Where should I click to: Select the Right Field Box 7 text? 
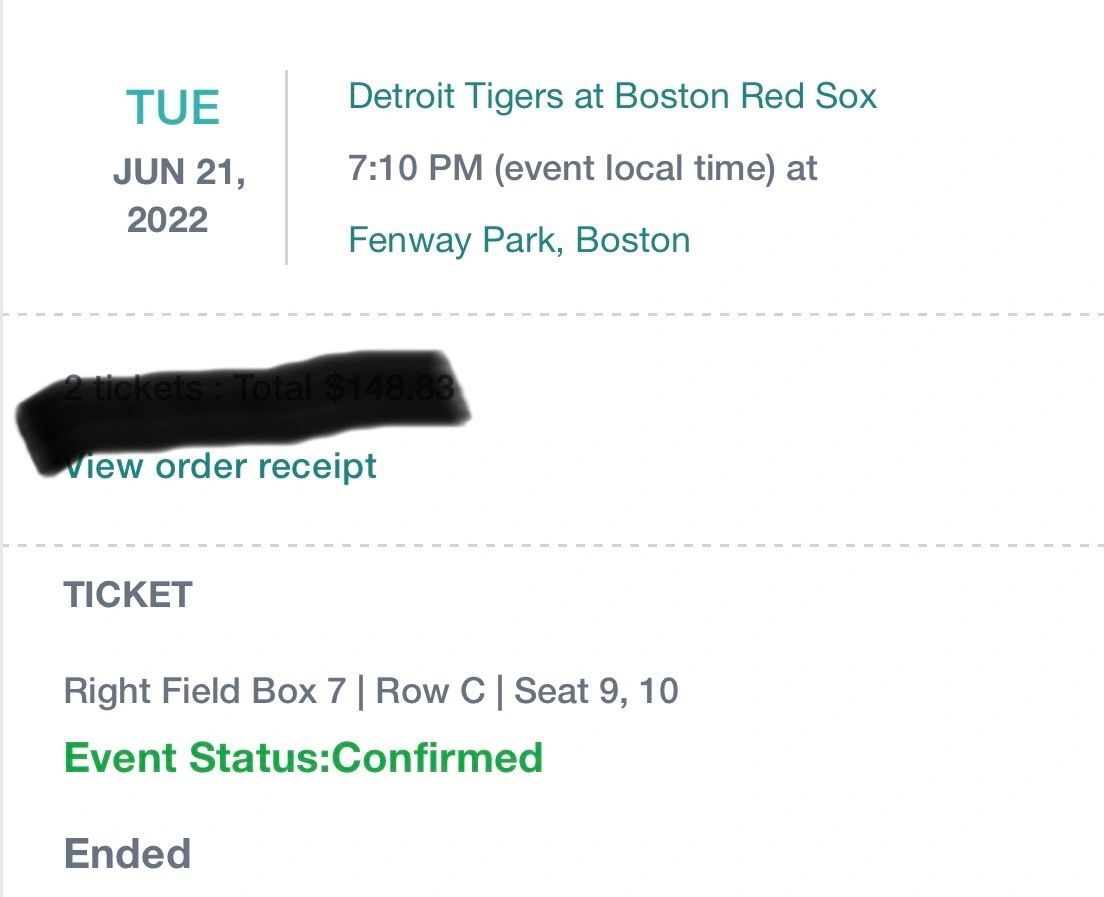204,691
